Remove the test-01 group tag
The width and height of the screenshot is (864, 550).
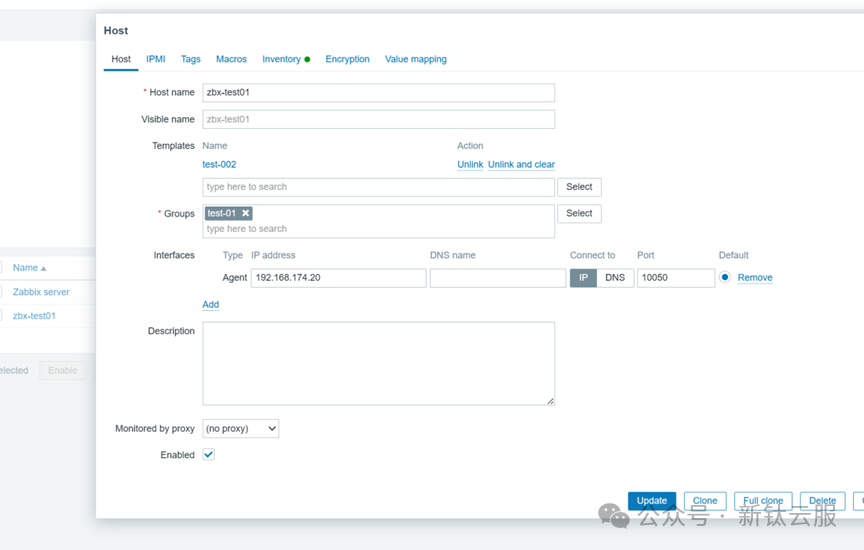(246, 213)
